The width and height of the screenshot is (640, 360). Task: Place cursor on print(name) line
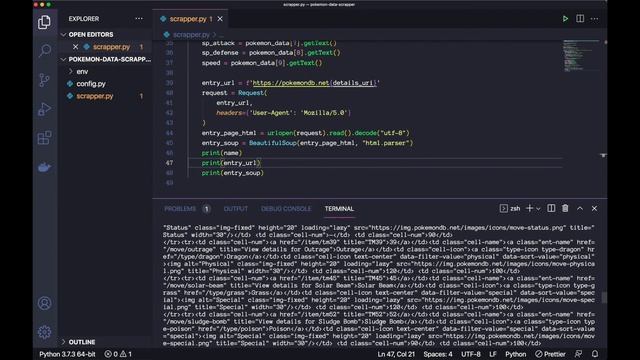click(x=222, y=153)
